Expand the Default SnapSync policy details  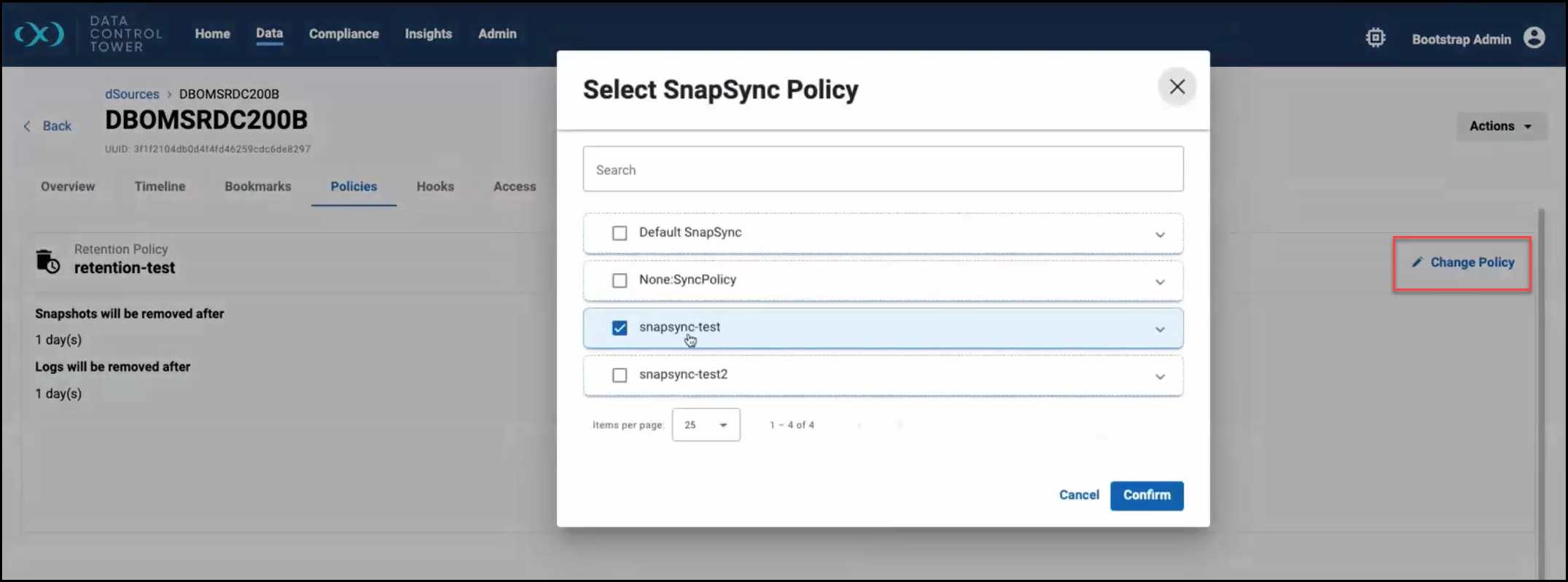pyautogui.click(x=1159, y=235)
